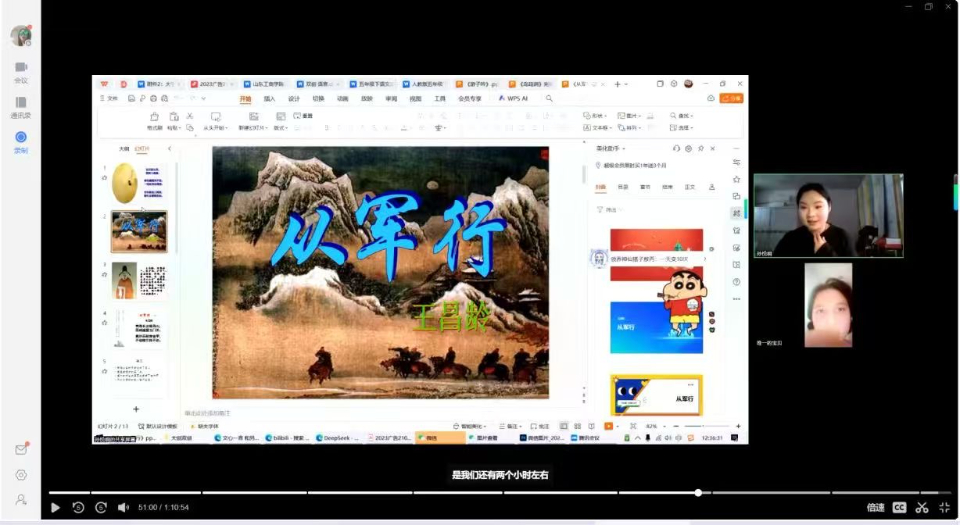Open the WPS home logo tab
Viewport: 960px width, 525px height.
[104, 84]
